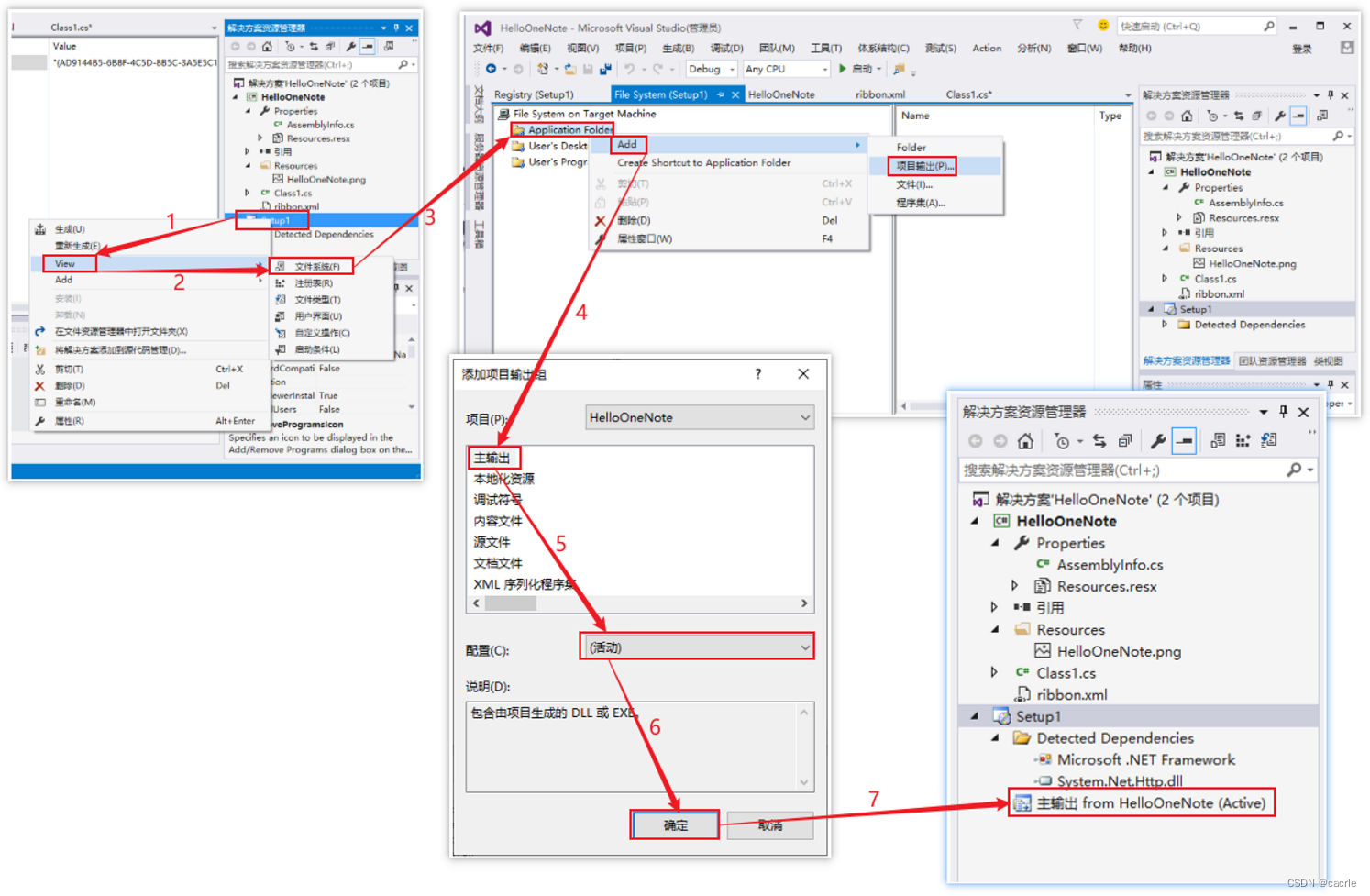1370x896 pixels.
Task: Toggle Preview Selected Items in enlarged Solution Explorer
Action: [x=1185, y=441]
